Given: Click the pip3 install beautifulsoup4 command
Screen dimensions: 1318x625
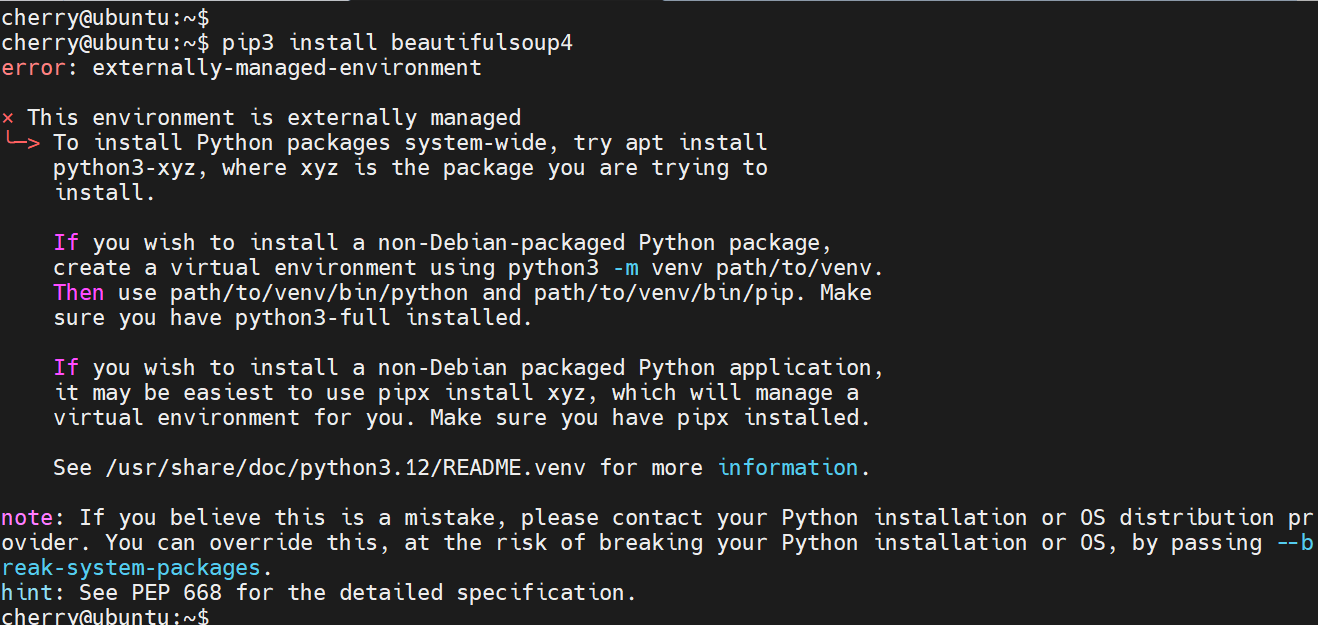Looking at the screenshot, I should pyautogui.click(x=400, y=42).
